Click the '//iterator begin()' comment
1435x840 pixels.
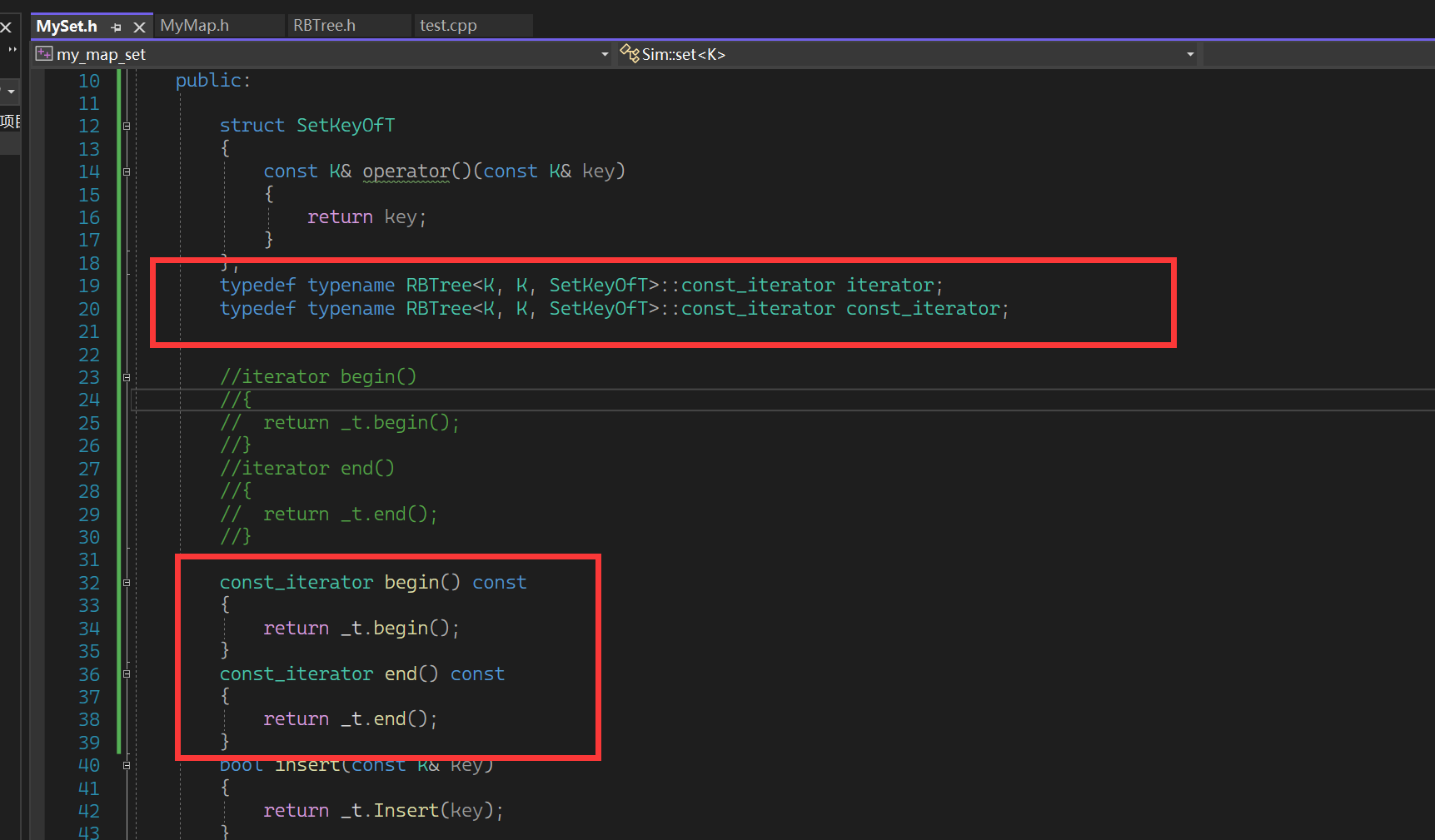318,376
